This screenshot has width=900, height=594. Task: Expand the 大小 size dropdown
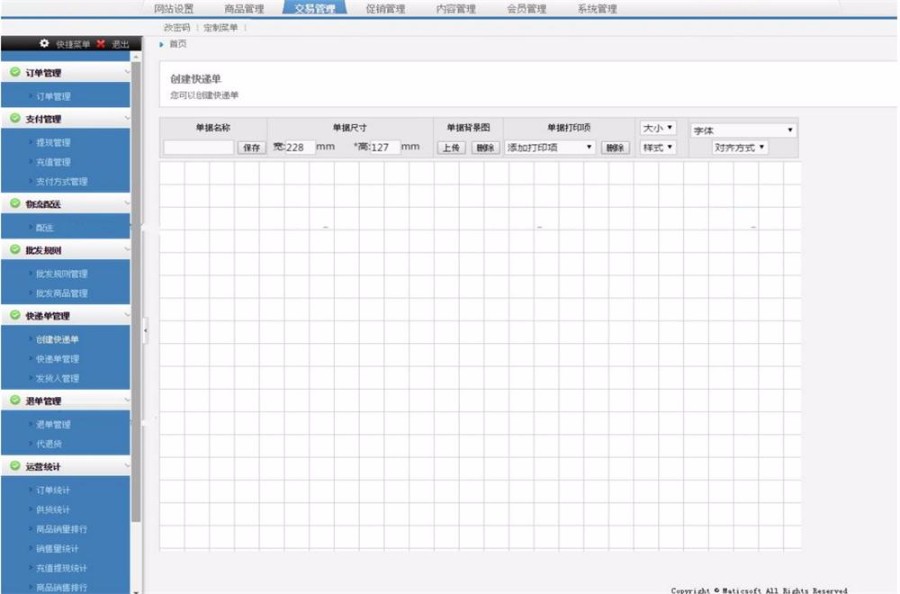click(658, 129)
